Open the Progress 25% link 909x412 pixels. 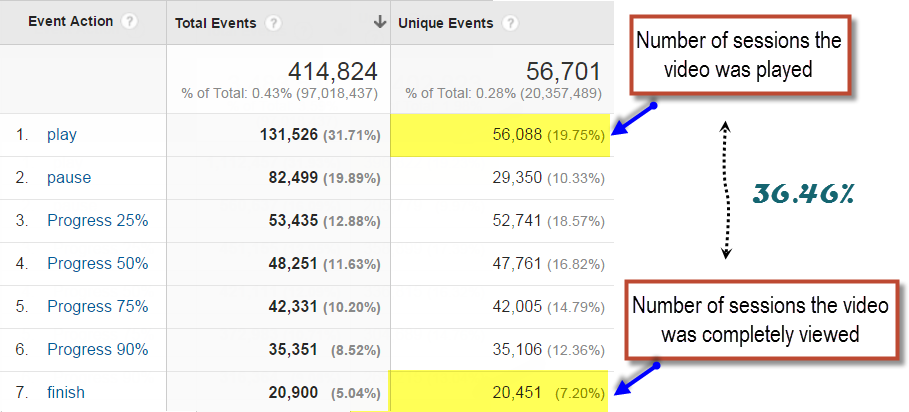click(98, 221)
